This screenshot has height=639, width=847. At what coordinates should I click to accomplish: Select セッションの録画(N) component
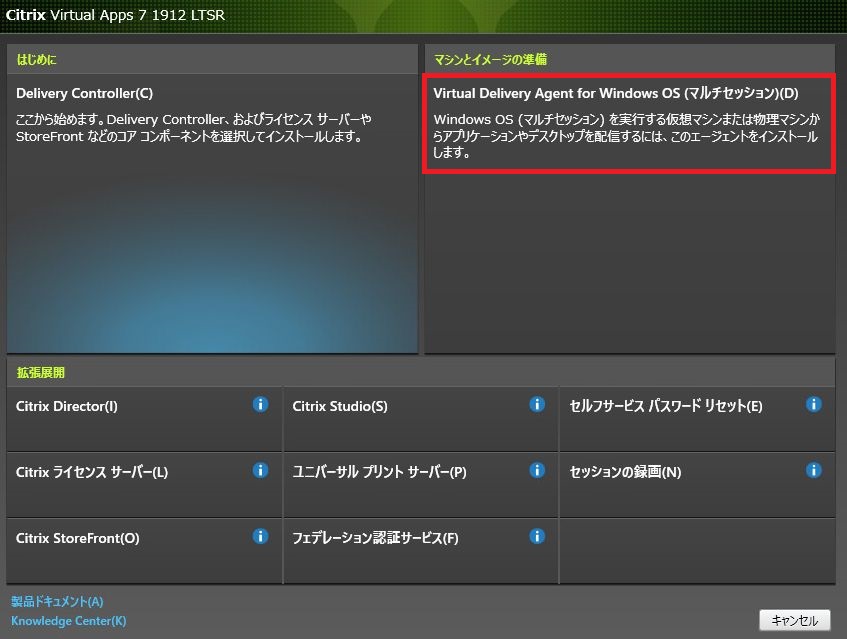click(625, 472)
